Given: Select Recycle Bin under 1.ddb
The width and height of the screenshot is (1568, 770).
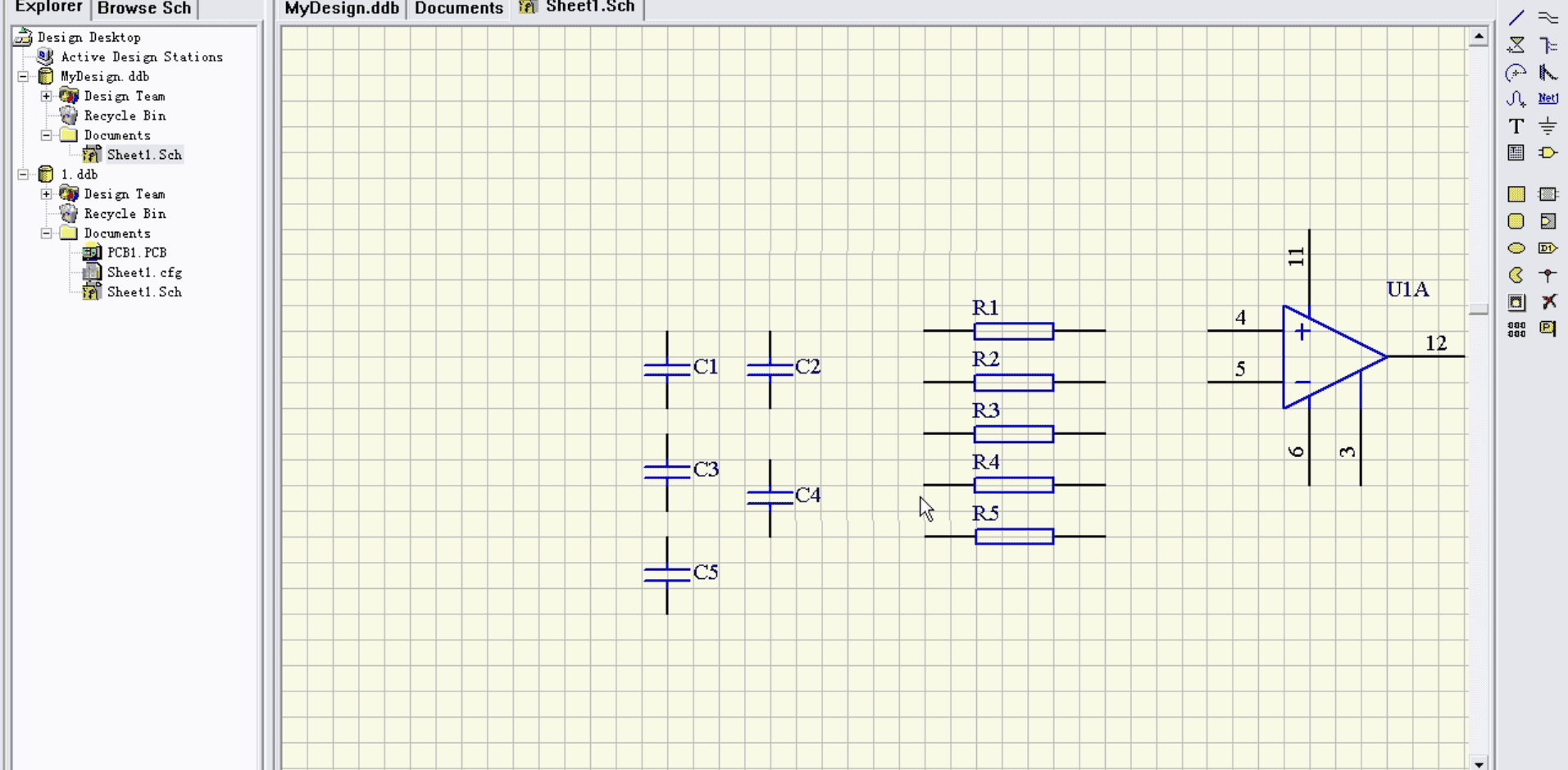Looking at the screenshot, I should pyautogui.click(x=125, y=214).
